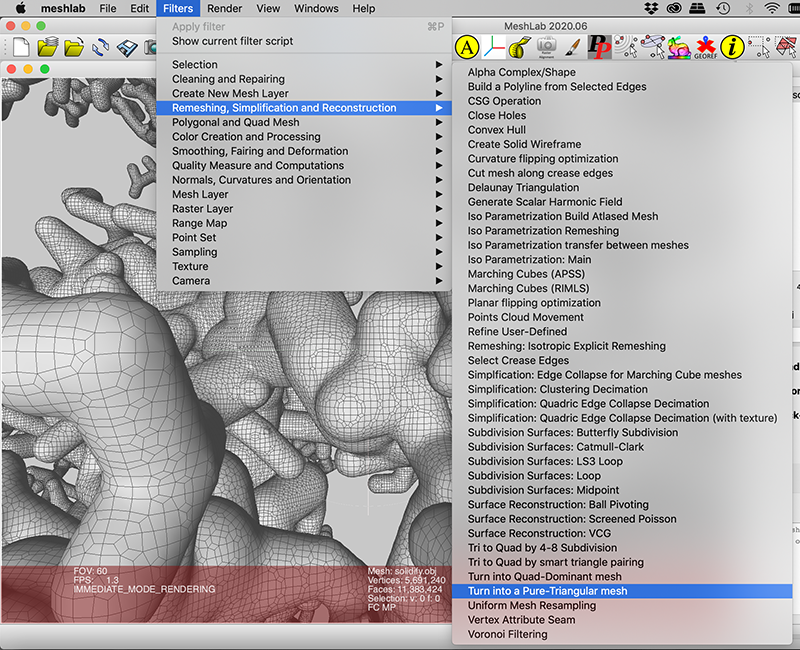Click the yellow Info 'i' icon

pyautogui.click(x=732, y=47)
